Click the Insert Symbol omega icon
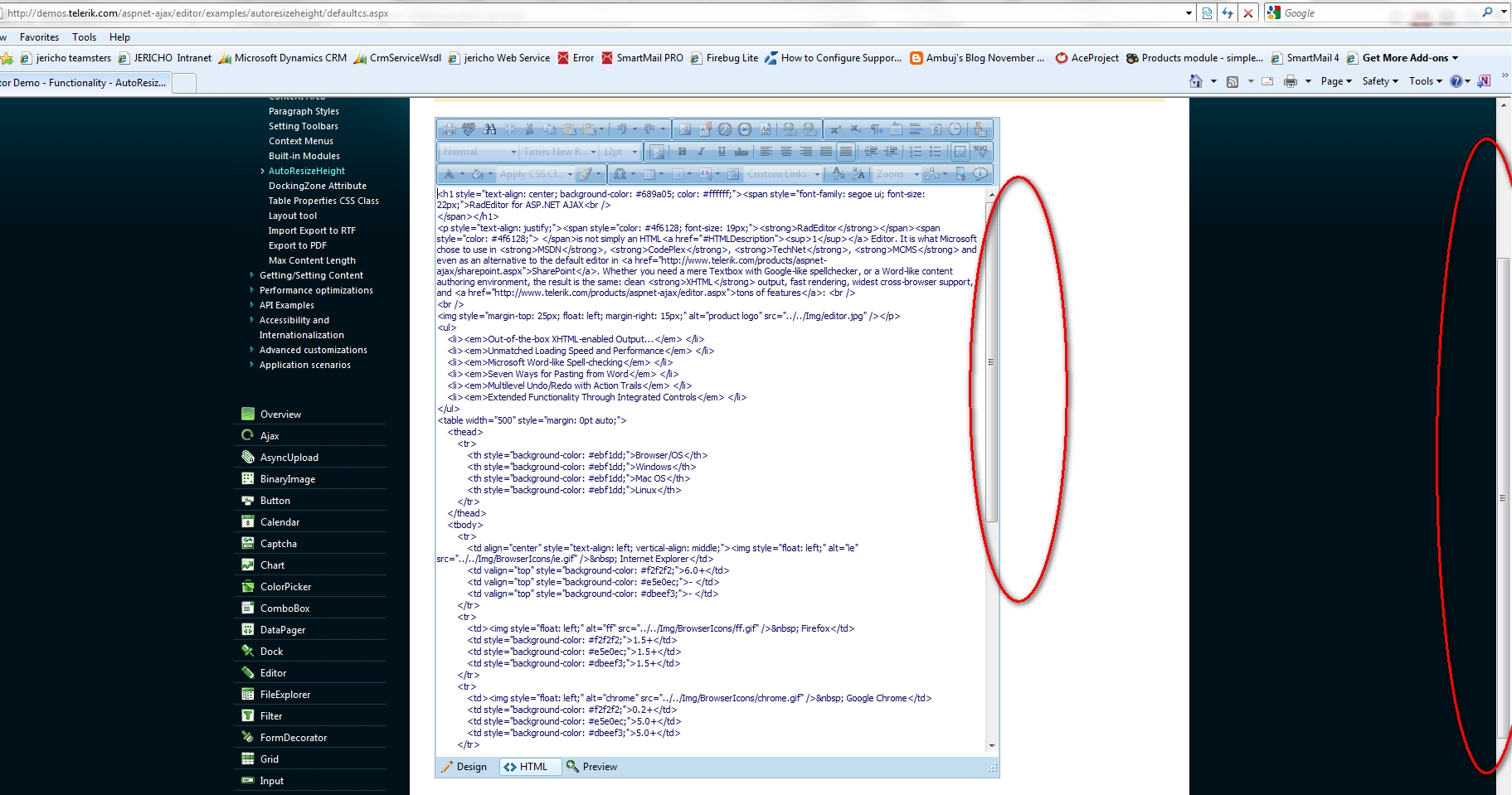Viewport: 1512px width, 795px height. point(619,174)
